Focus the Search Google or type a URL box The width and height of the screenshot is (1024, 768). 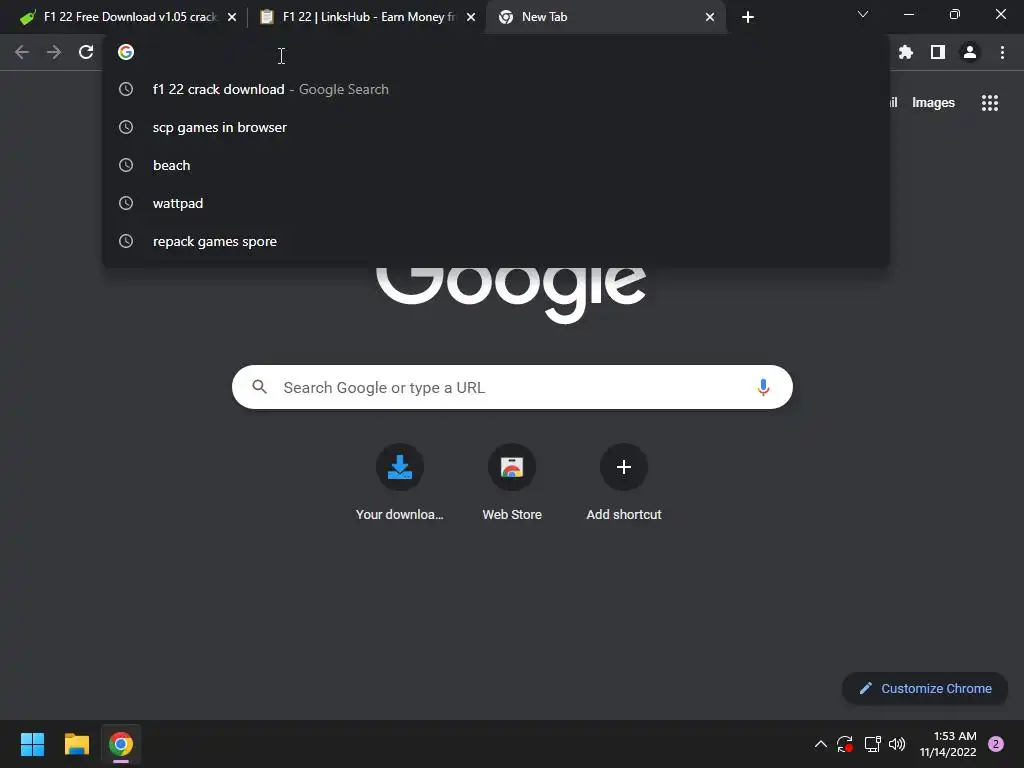tap(512, 387)
